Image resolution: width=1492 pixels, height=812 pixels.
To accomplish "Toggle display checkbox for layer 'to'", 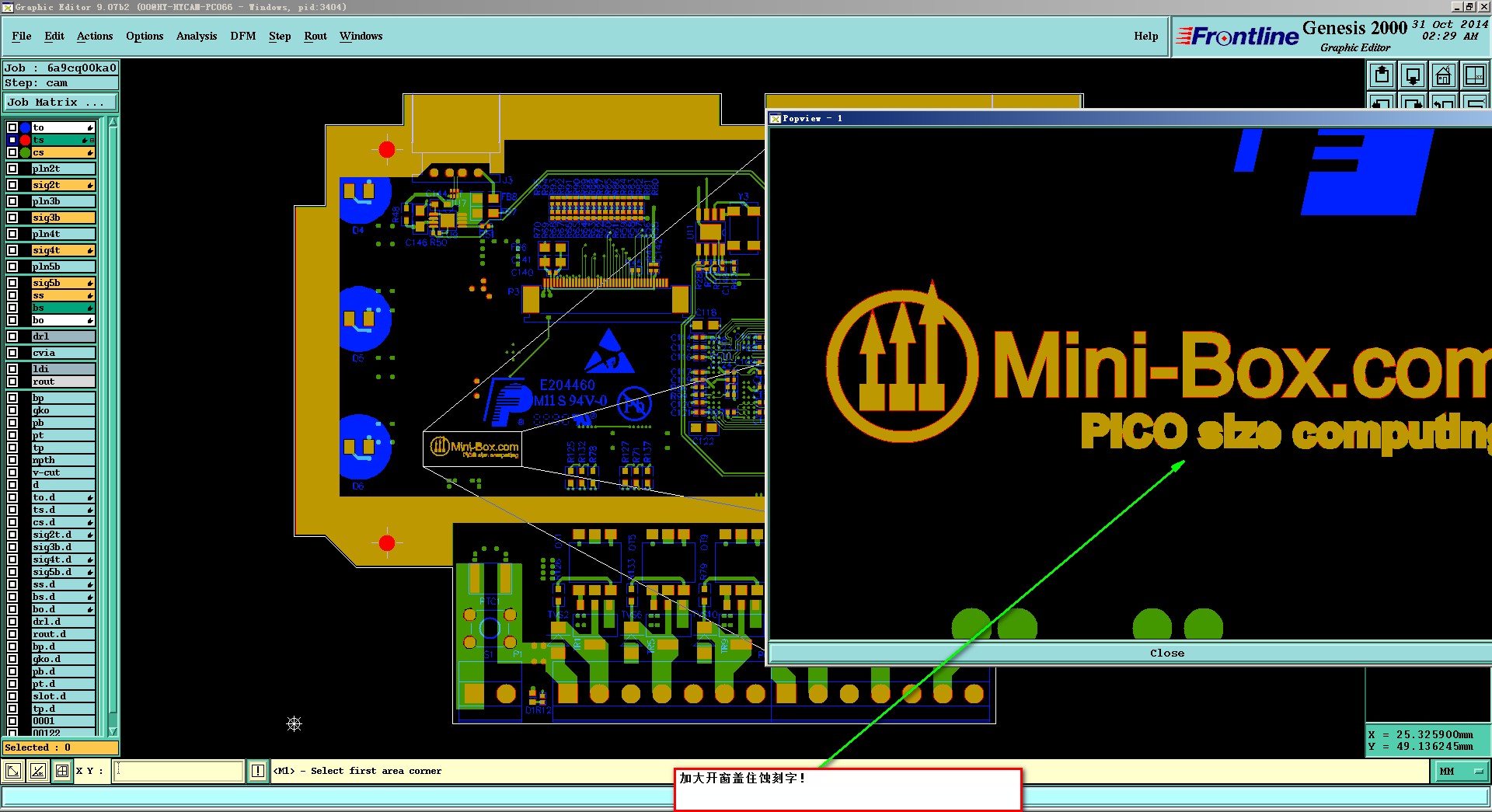I will tap(12, 127).
